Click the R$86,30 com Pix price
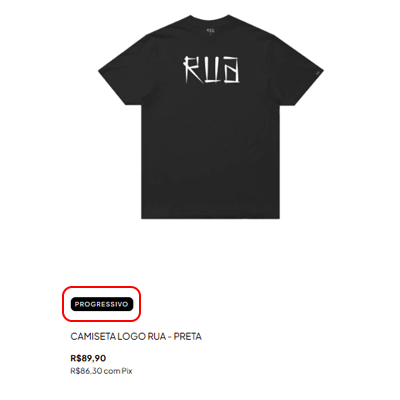 (x=101, y=371)
